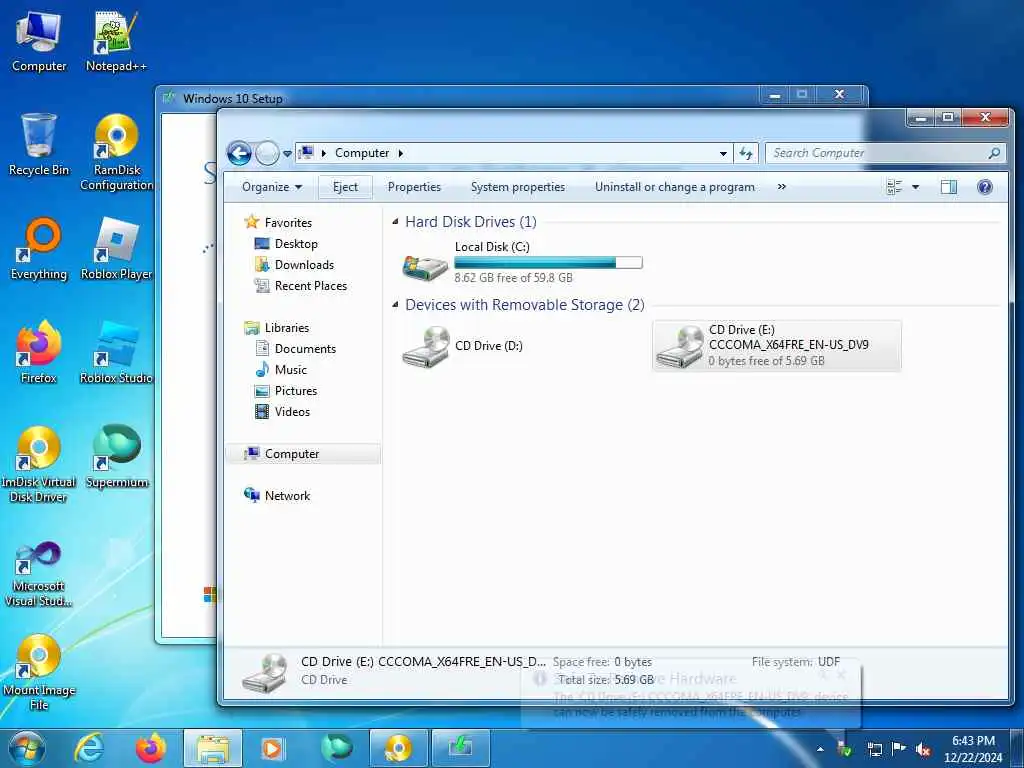Select the Firefox desktop shortcut
Viewport: 1024px width, 768px height.
point(39,353)
